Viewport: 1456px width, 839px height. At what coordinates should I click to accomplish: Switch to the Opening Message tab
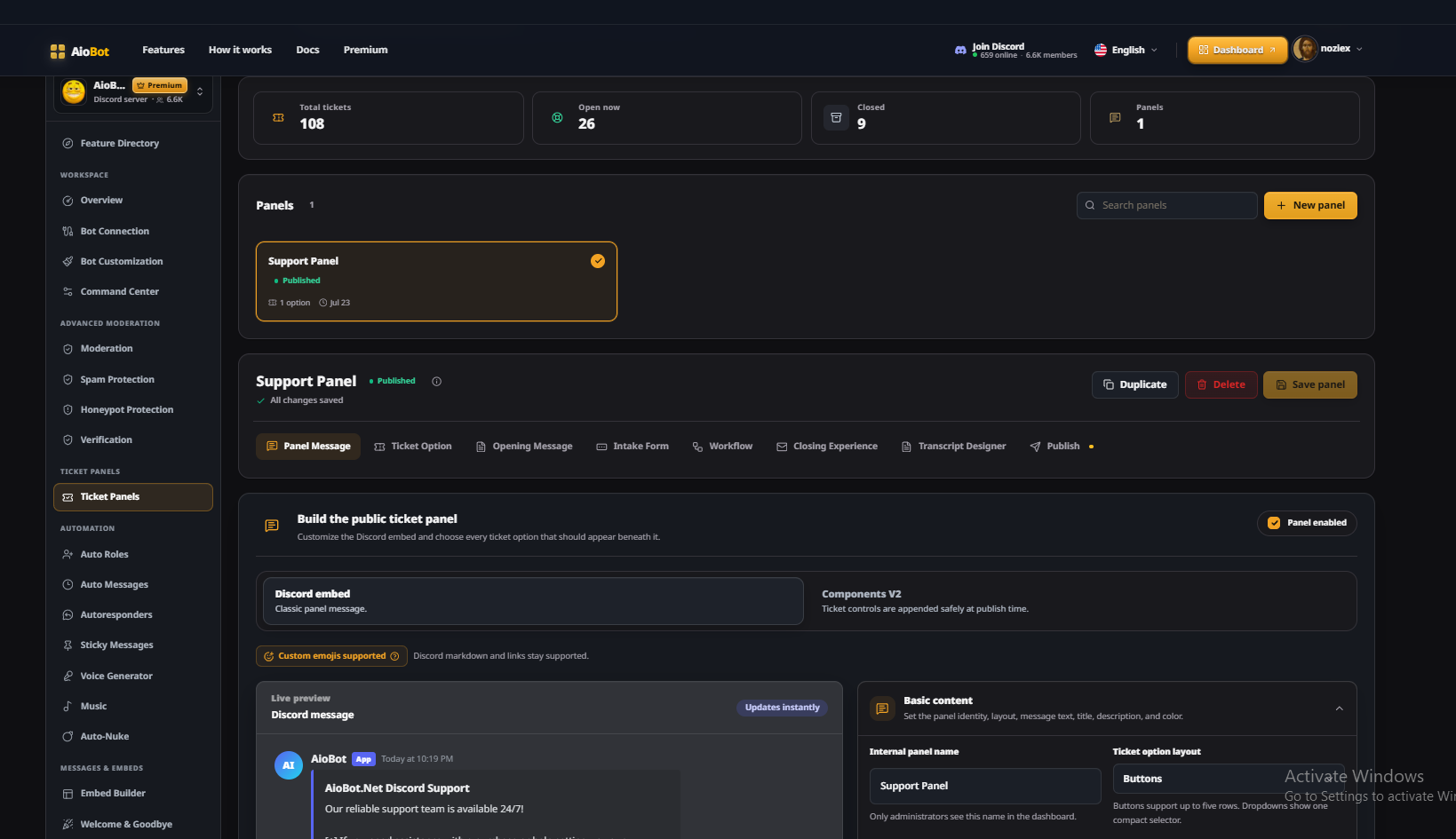click(524, 447)
